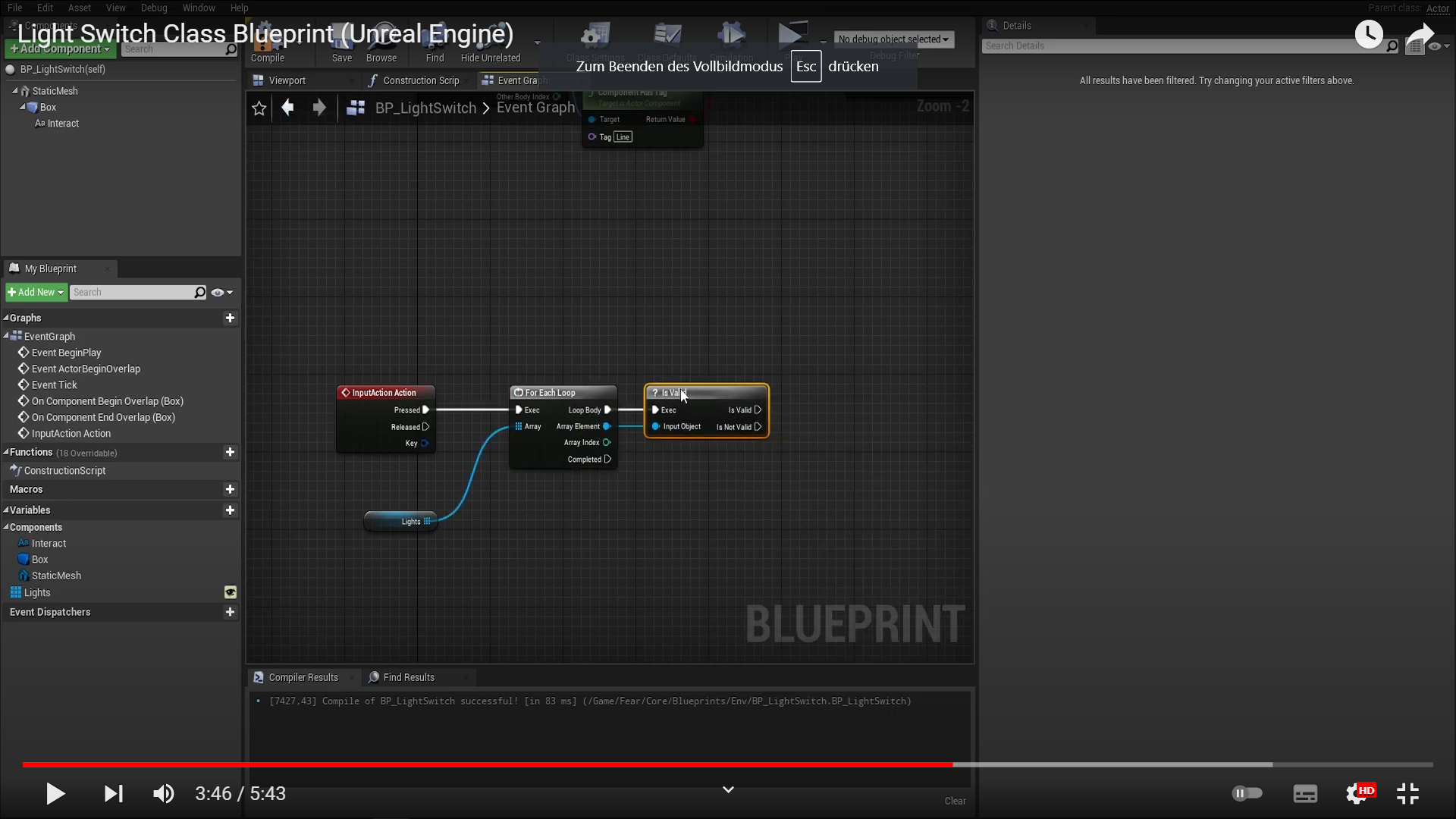Collapse the Functions section

[x=6, y=452]
